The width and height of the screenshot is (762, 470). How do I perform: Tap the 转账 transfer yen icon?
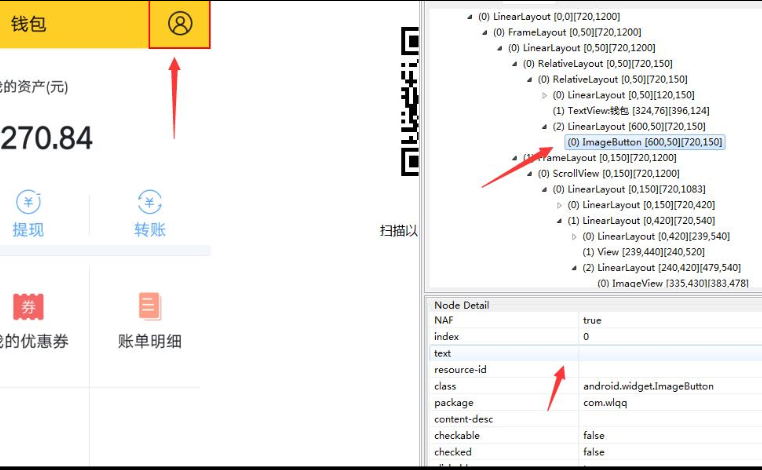tap(150, 203)
